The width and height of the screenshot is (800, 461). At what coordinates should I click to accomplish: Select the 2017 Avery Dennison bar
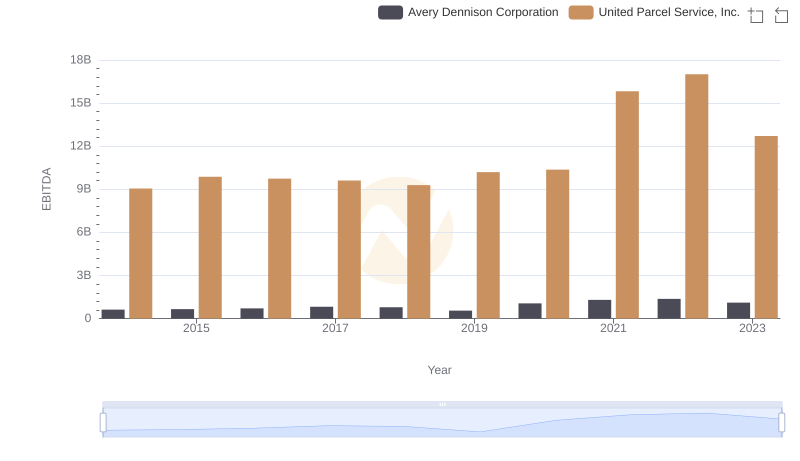click(321, 313)
